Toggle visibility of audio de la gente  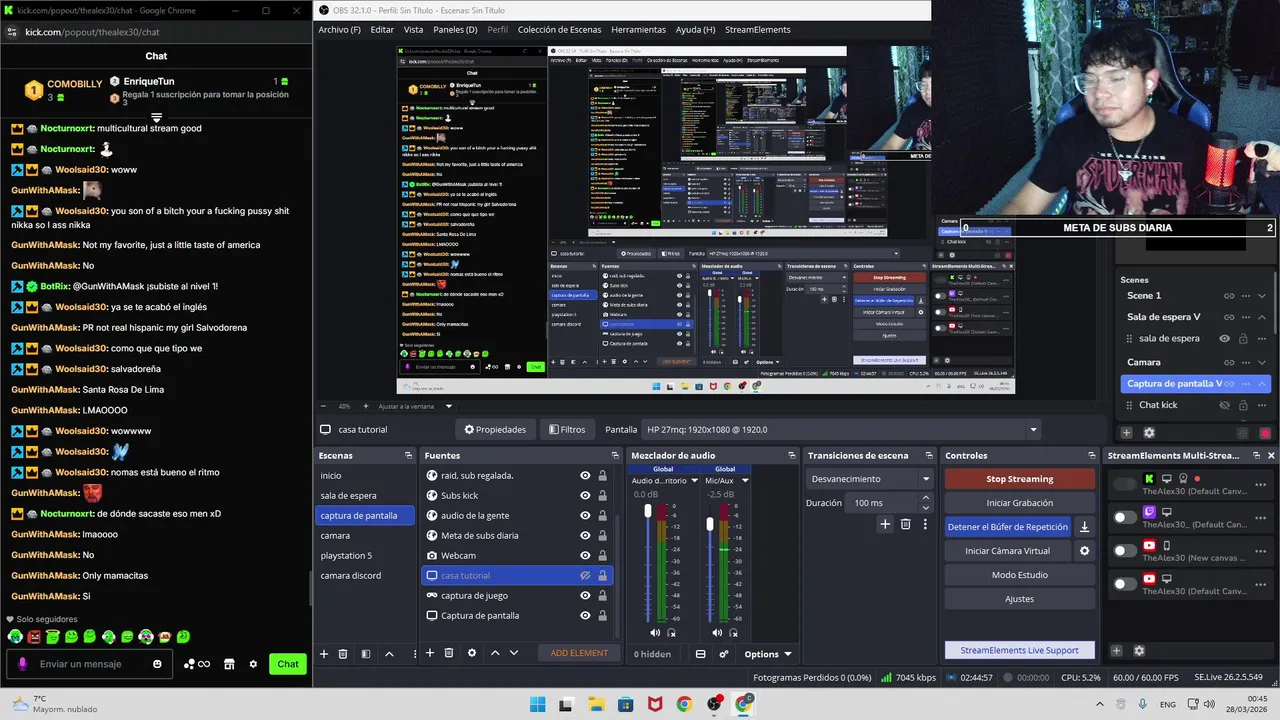[585, 515]
